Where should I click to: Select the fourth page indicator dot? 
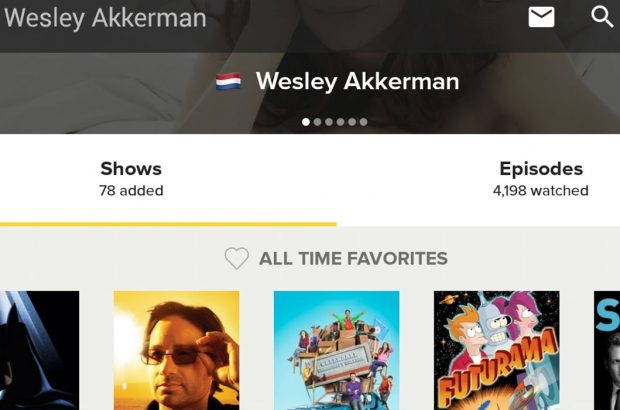(x=340, y=122)
